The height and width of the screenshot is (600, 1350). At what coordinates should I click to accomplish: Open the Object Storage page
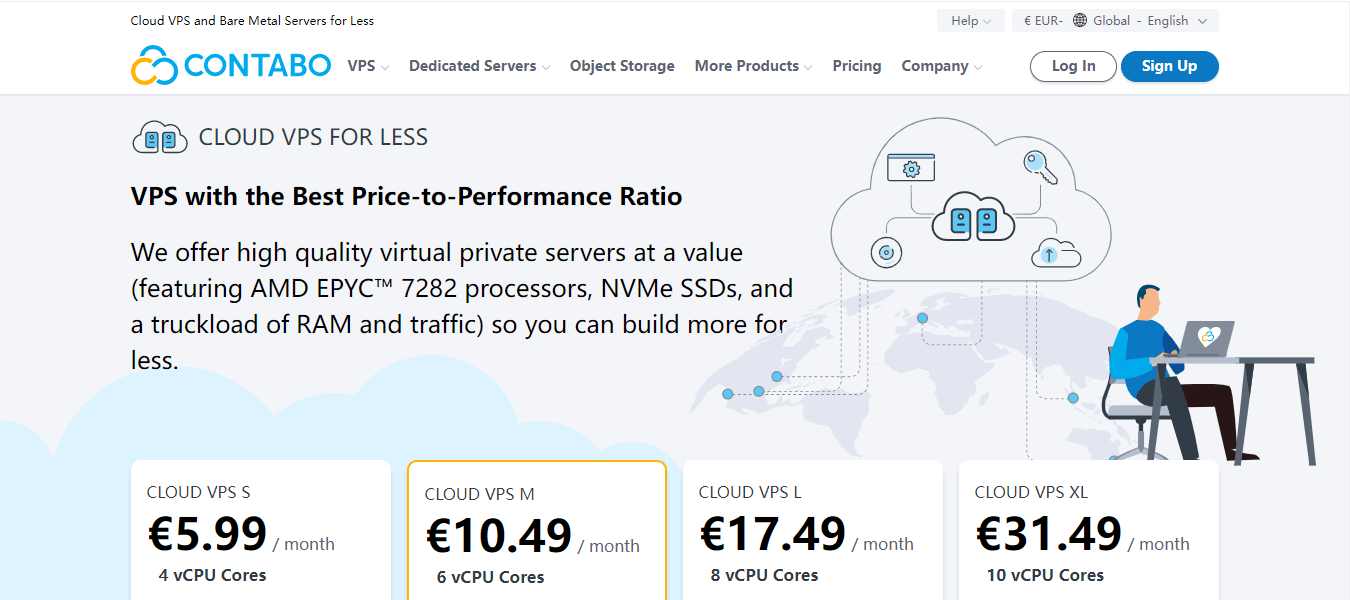point(622,66)
